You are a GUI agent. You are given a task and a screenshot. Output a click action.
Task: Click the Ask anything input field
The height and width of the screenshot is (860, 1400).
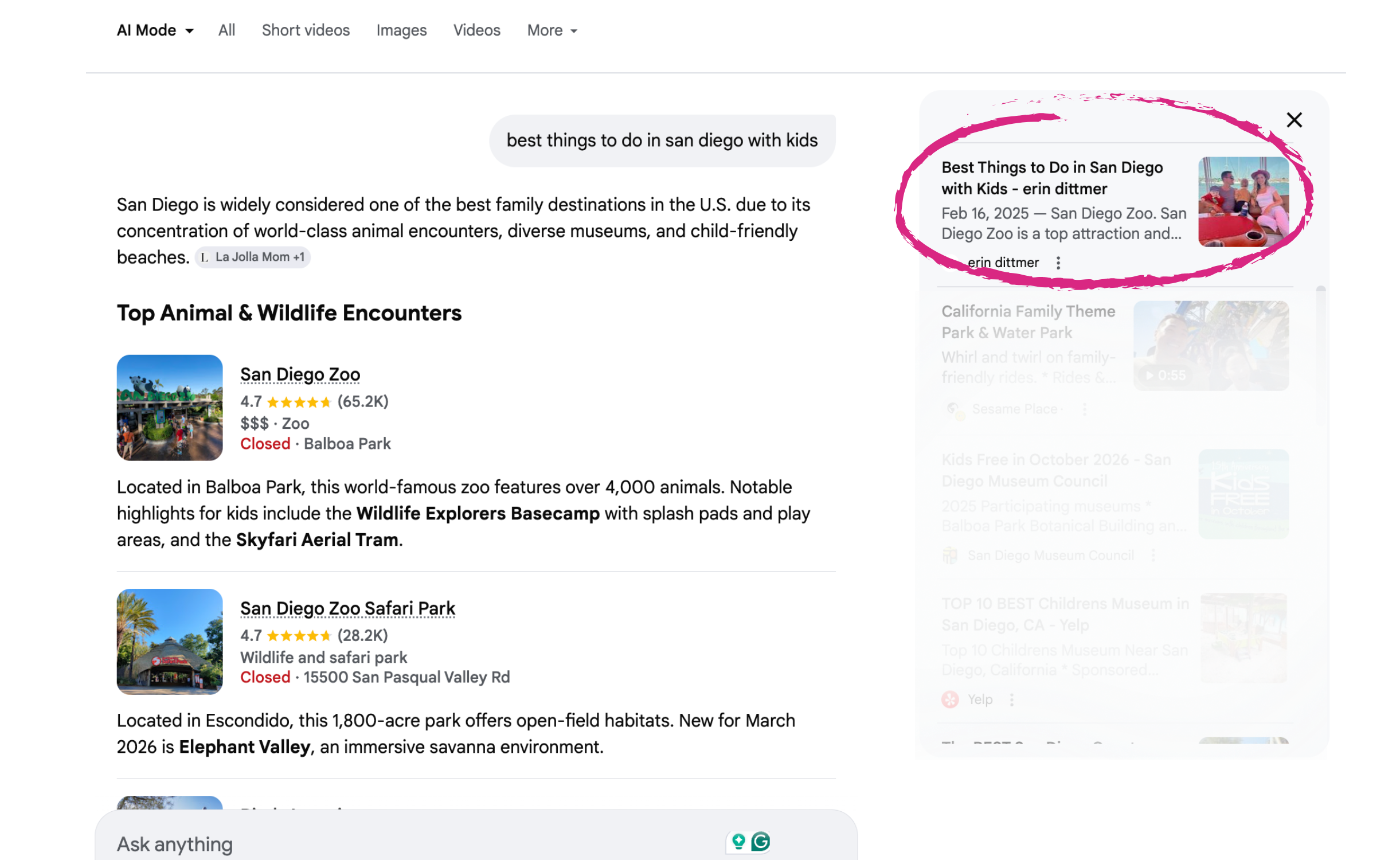coord(401,844)
